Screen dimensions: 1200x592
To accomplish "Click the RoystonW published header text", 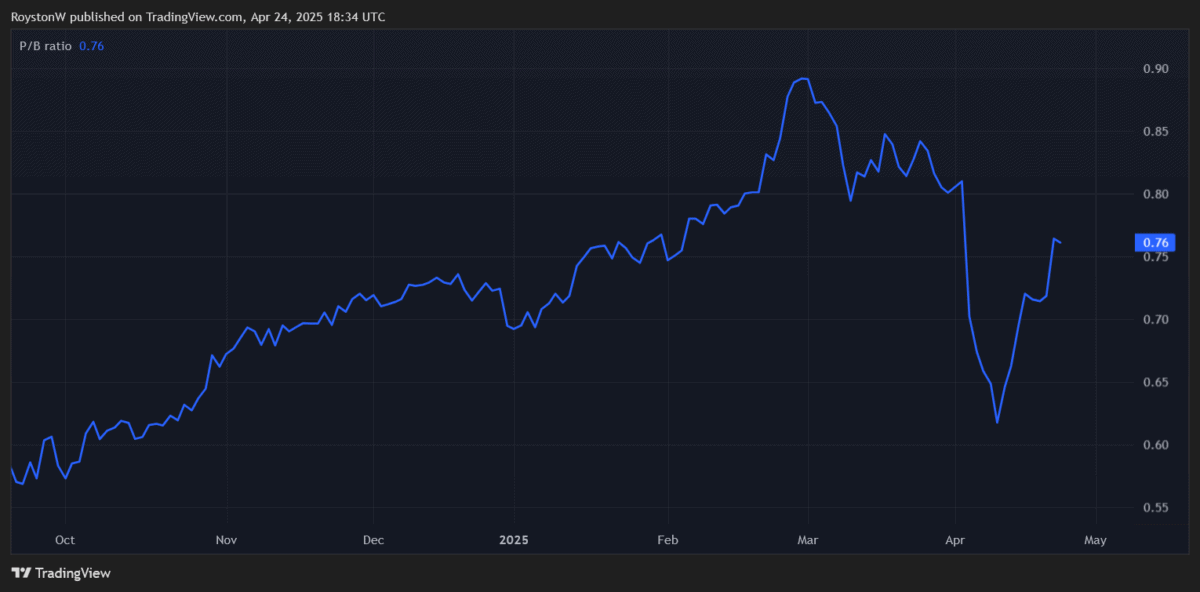I will point(198,17).
